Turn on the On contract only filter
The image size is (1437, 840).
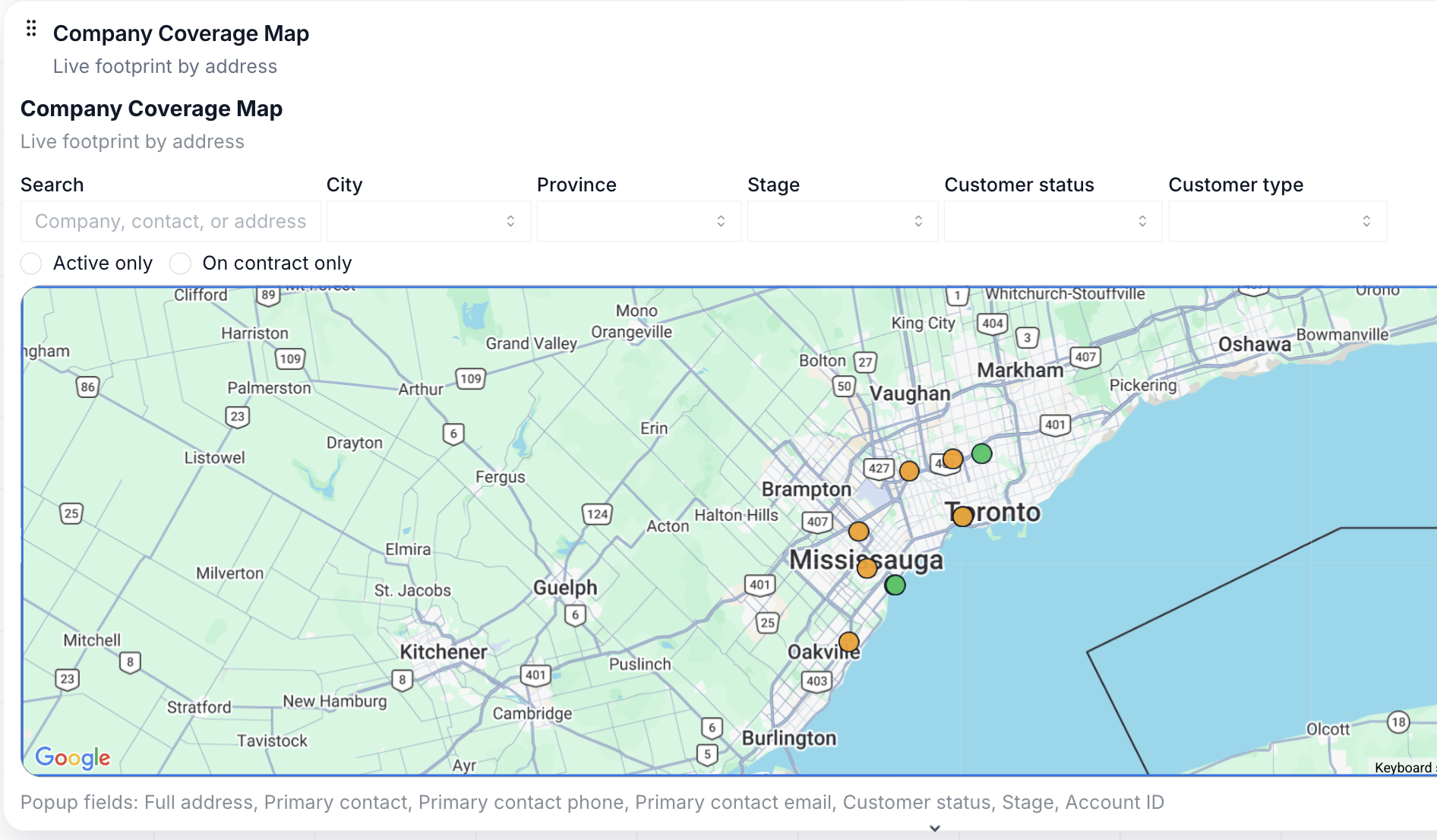[x=180, y=263]
